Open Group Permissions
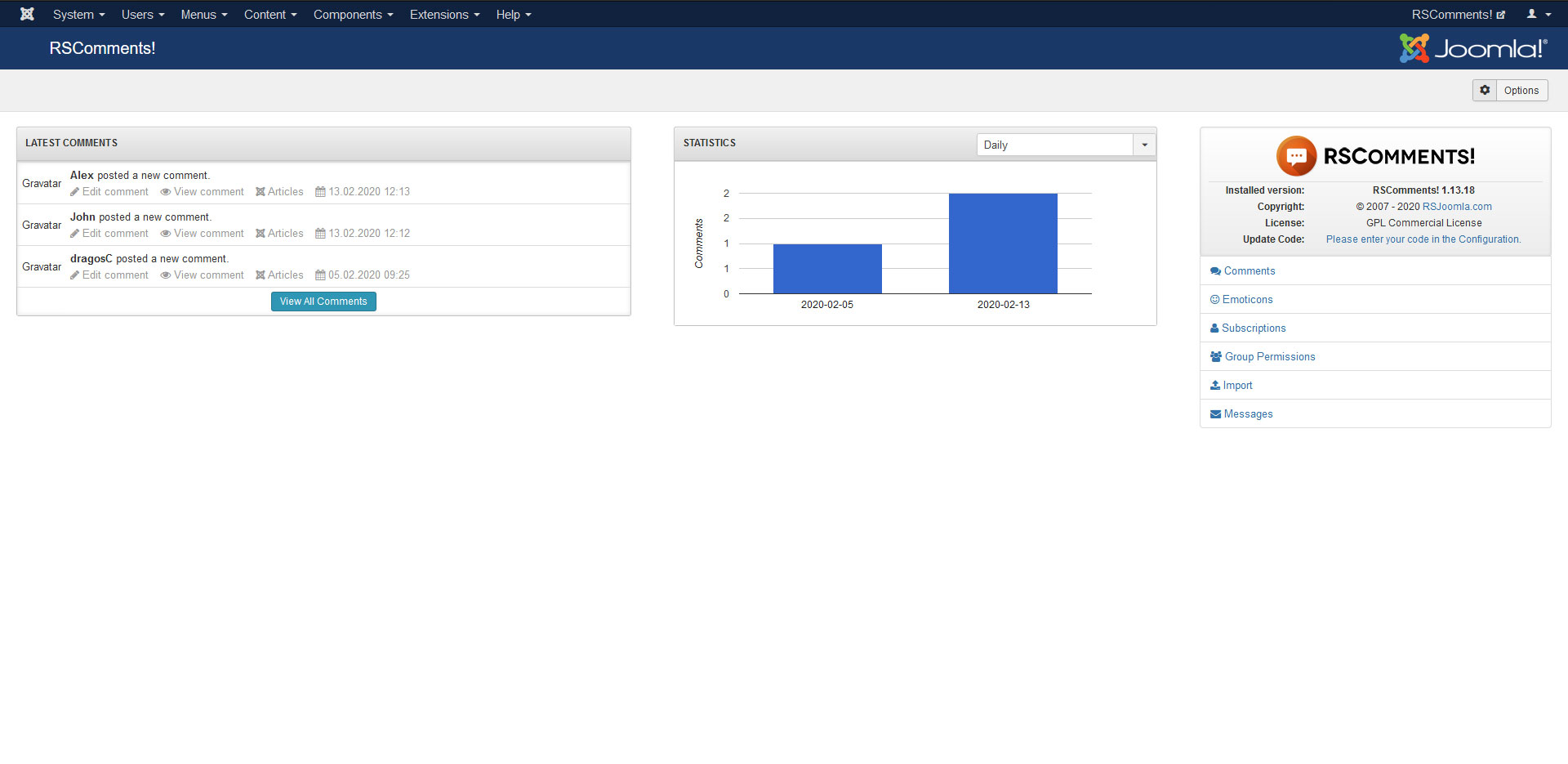The image size is (1568, 764). click(1263, 357)
